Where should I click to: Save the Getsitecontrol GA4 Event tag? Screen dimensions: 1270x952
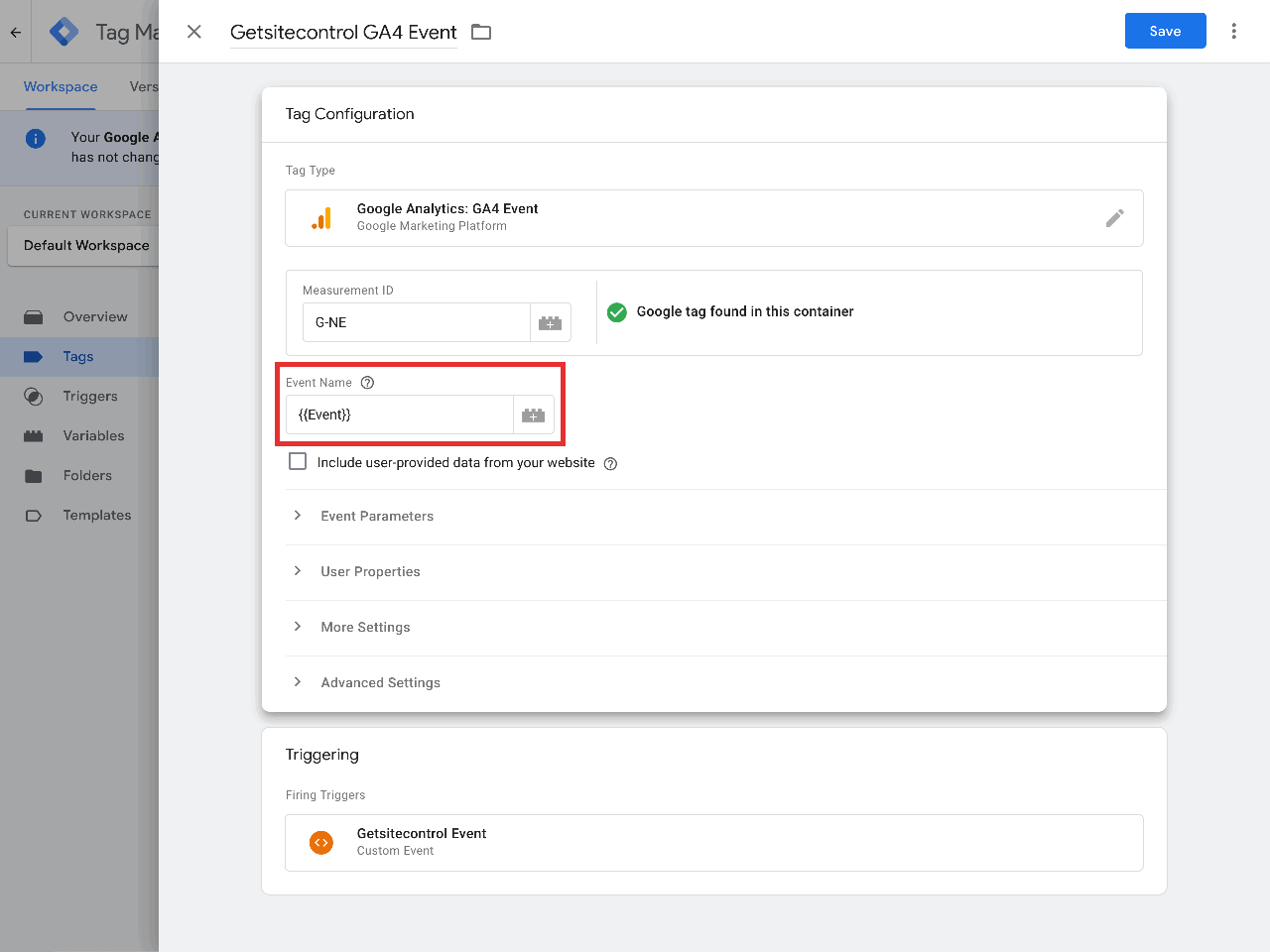pyautogui.click(x=1165, y=31)
